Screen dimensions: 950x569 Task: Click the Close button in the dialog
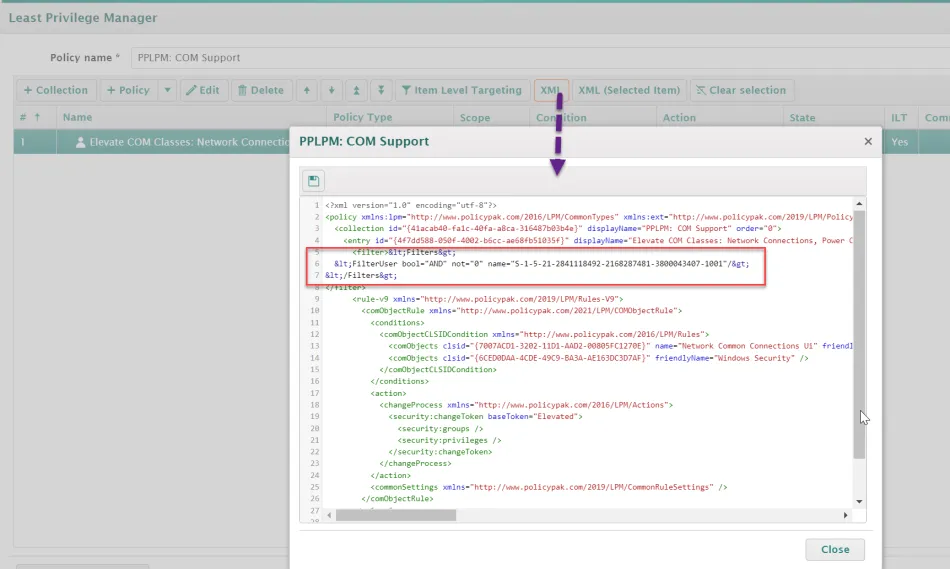point(835,549)
